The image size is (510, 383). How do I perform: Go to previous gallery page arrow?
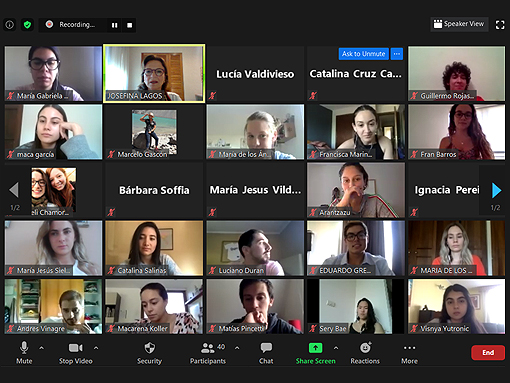coord(14,190)
